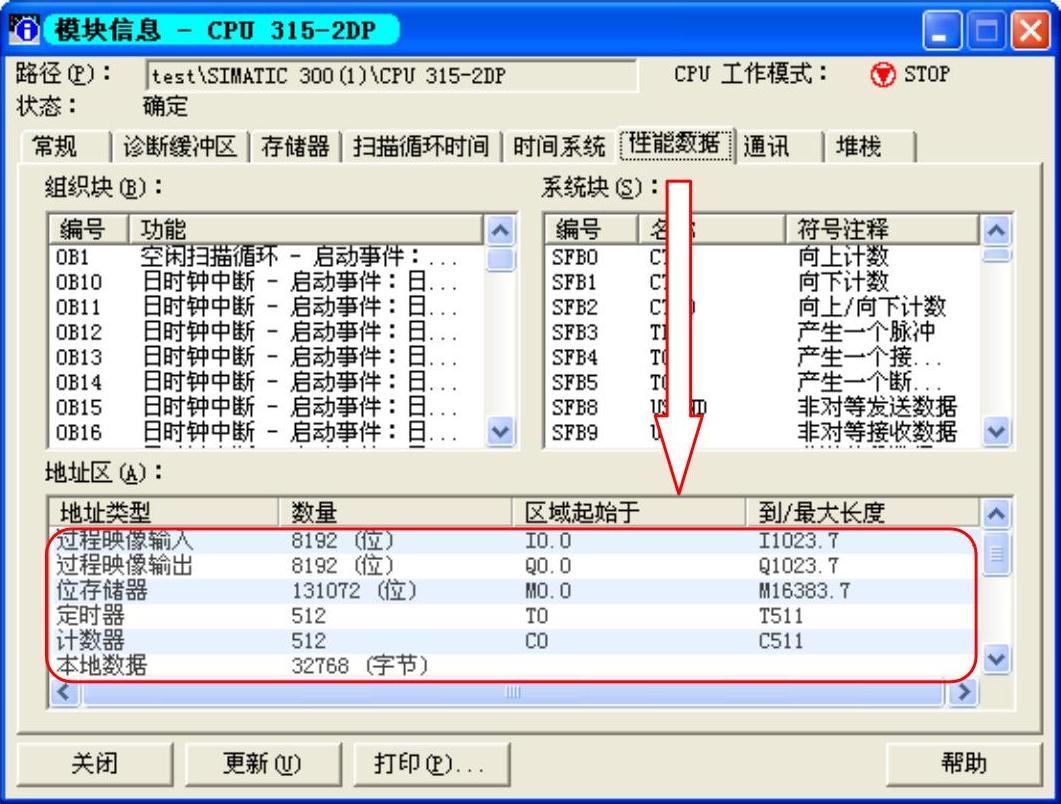
Task: Click the address area horizontal scrollbar thumb
Action: pos(513,692)
